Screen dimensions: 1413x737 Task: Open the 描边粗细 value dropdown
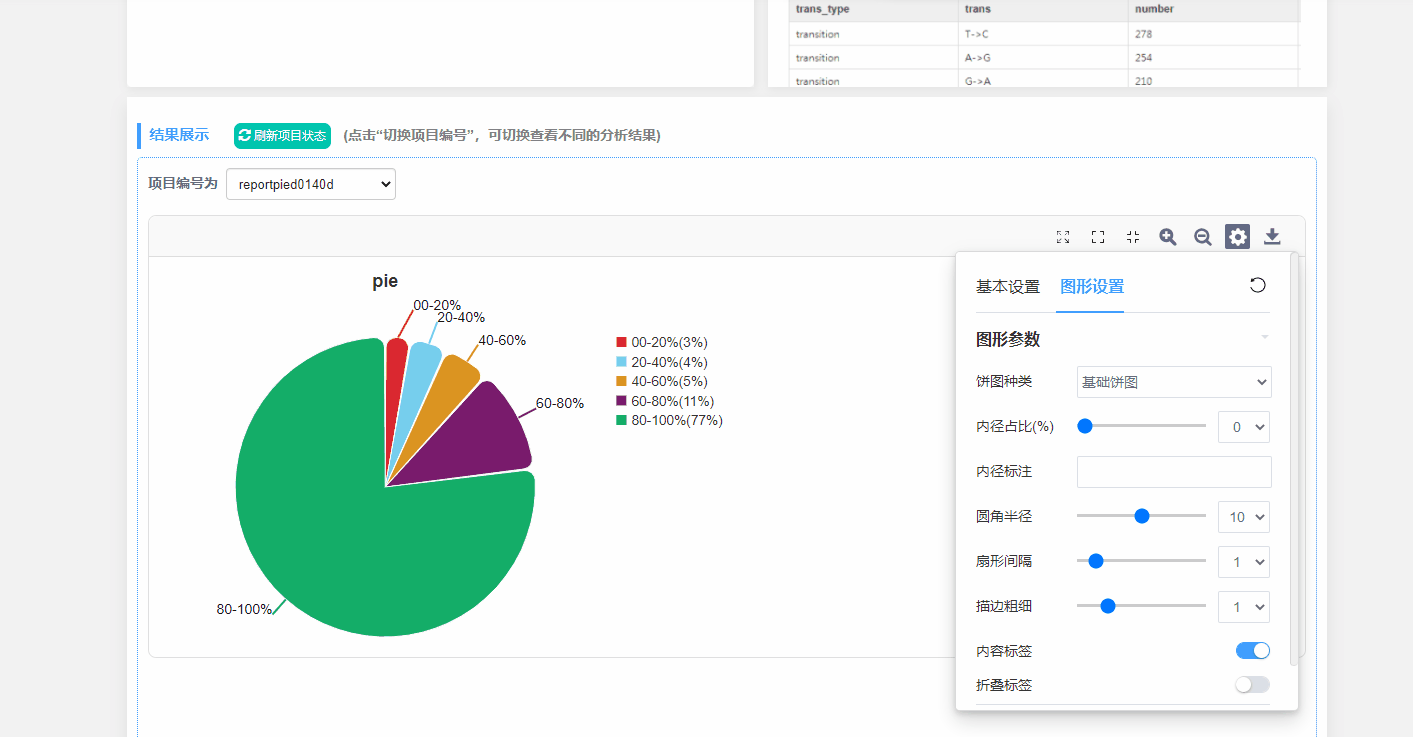pyautogui.click(x=1244, y=607)
